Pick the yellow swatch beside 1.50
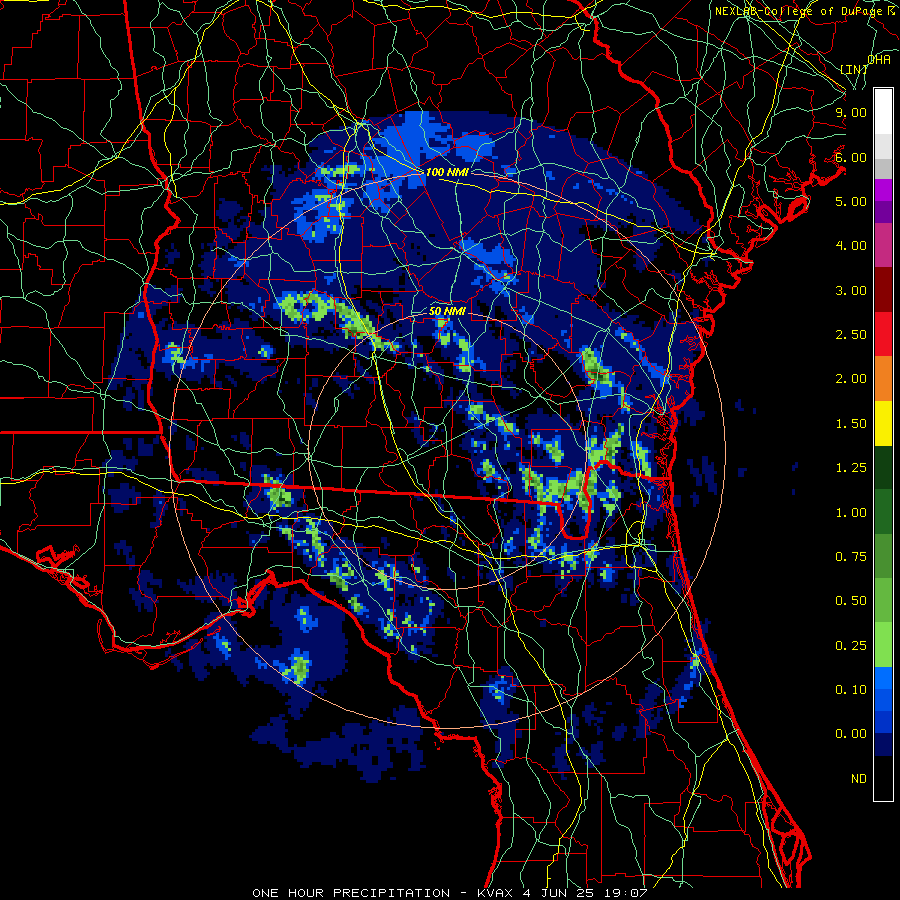 click(x=883, y=423)
